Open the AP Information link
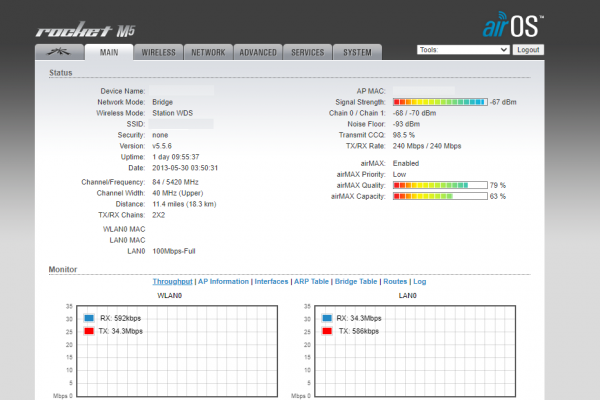Viewport: 600px width, 400px height. (223, 282)
